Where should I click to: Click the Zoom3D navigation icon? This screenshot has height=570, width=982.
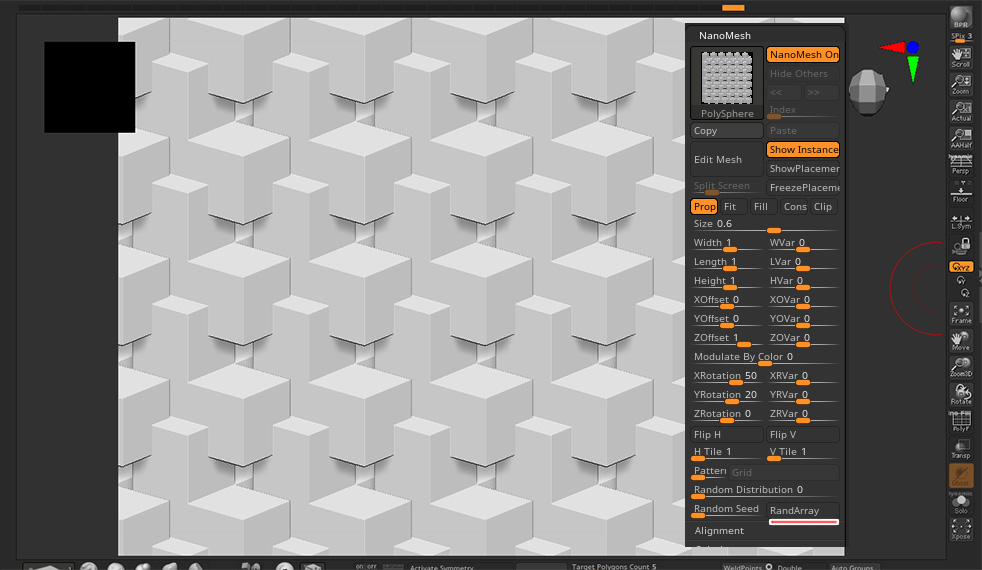click(961, 366)
